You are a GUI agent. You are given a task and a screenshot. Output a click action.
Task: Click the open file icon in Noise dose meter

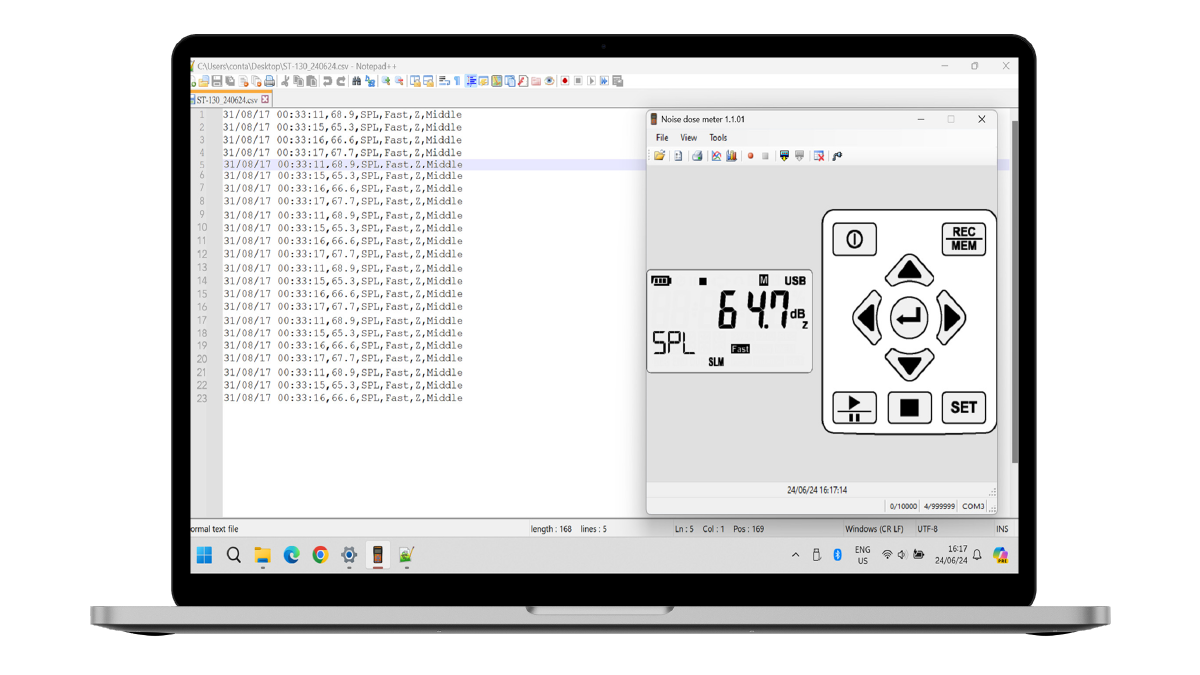(x=660, y=156)
